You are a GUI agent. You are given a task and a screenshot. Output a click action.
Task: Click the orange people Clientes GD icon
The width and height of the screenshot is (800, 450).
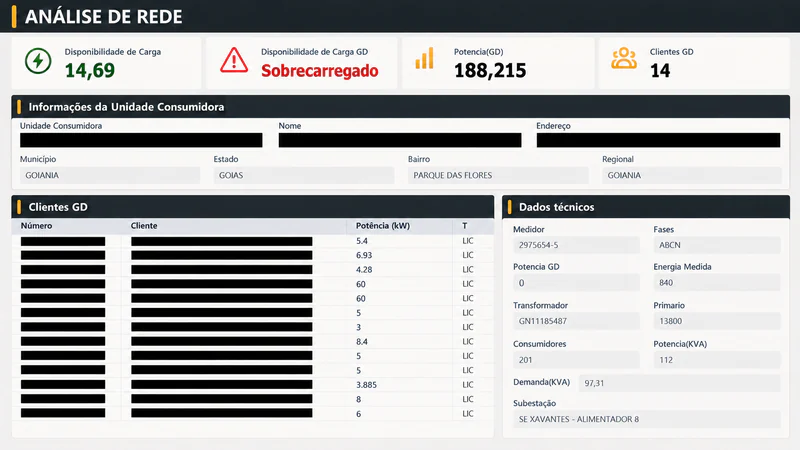pos(624,58)
